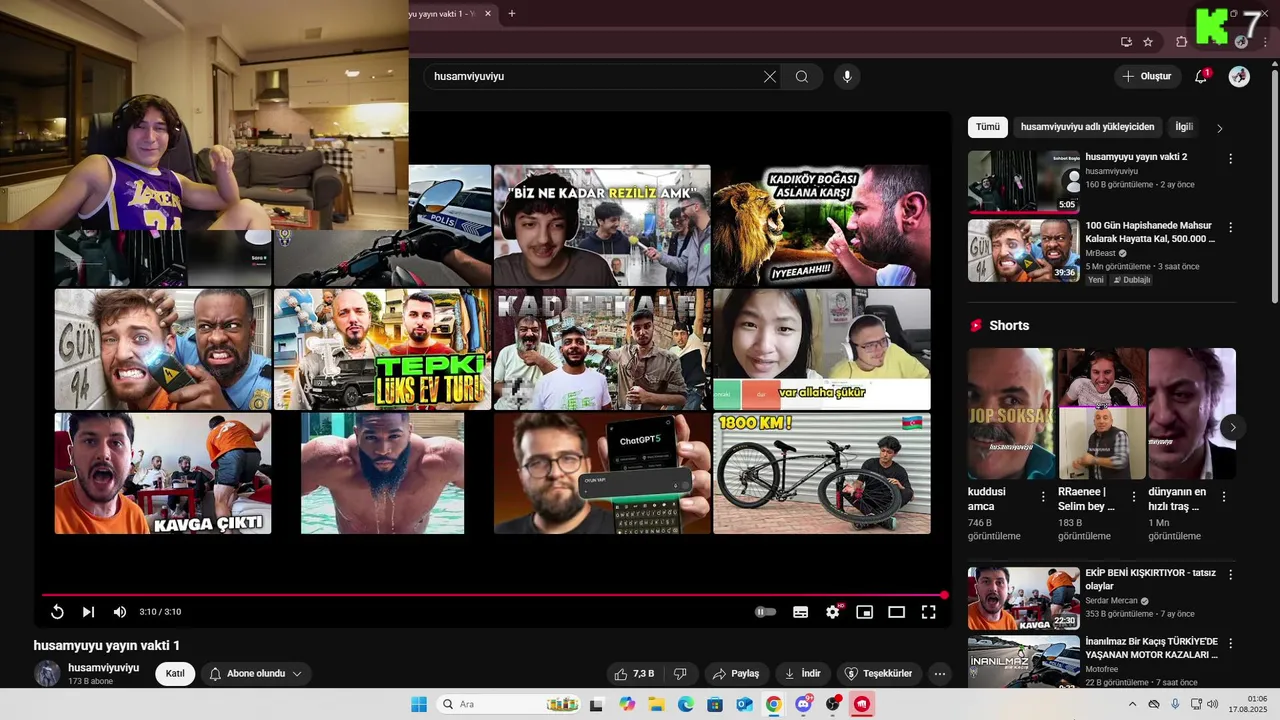Open options for the kuddusi amca short
Viewport: 1280px width, 720px height.
coord(1043,497)
